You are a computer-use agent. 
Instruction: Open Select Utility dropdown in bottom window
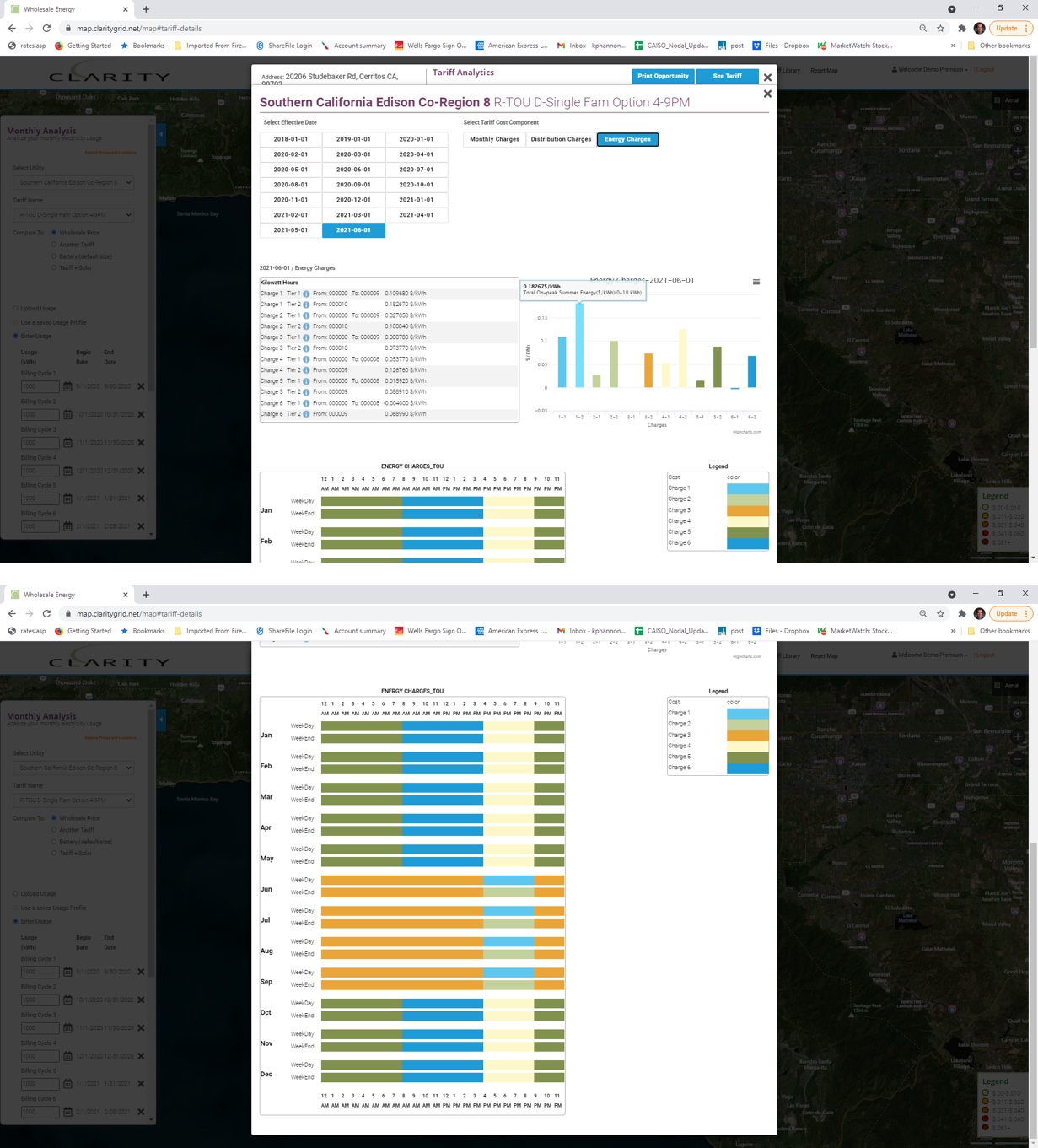point(73,768)
